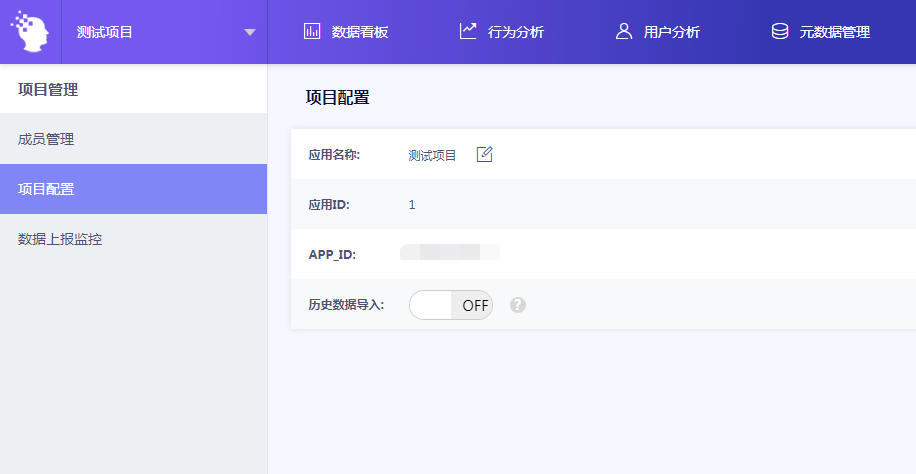The width and height of the screenshot is (916, 474).
Task: Open the 数据看板 menu label
Action: coord(360,32)
